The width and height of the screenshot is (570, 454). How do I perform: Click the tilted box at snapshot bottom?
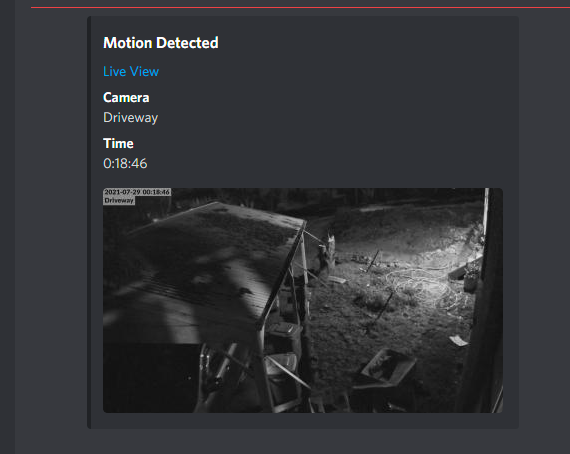tap(385, 369)
